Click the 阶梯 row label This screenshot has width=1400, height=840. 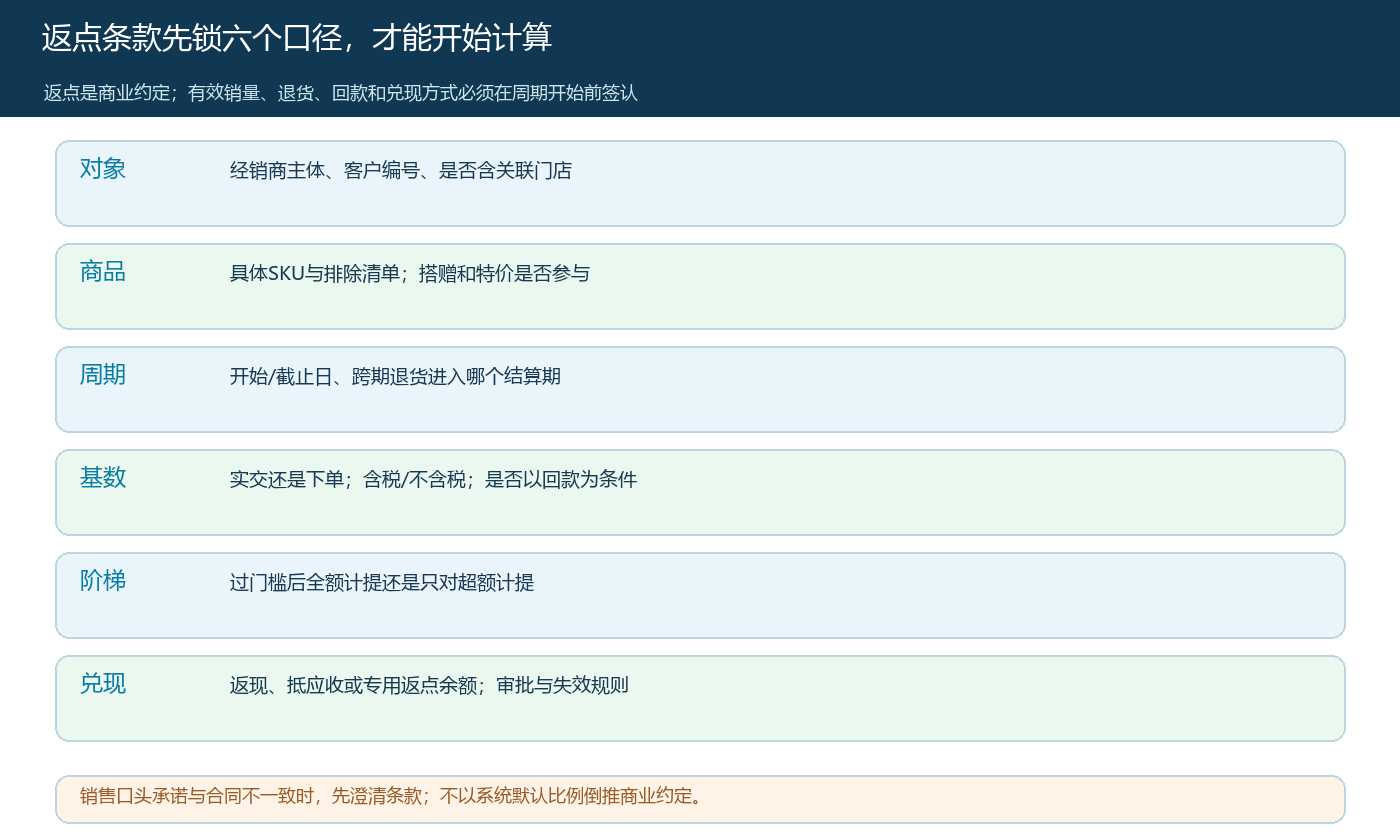click(x=103, y=581)
